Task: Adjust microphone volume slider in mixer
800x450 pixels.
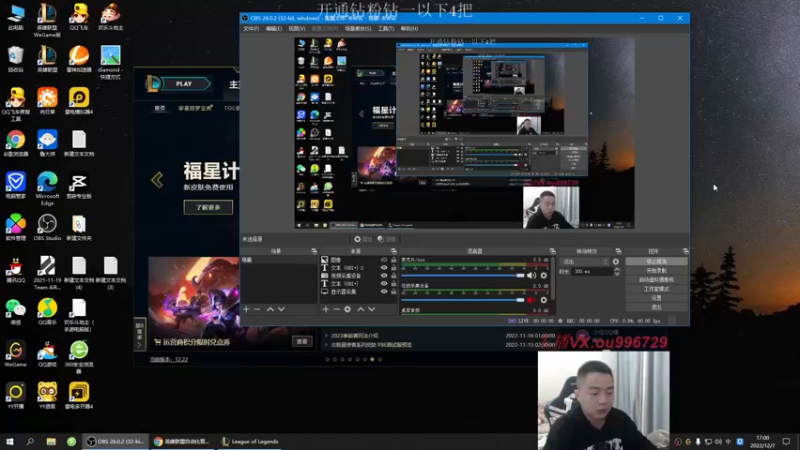Action: click(x=463, y=276)
